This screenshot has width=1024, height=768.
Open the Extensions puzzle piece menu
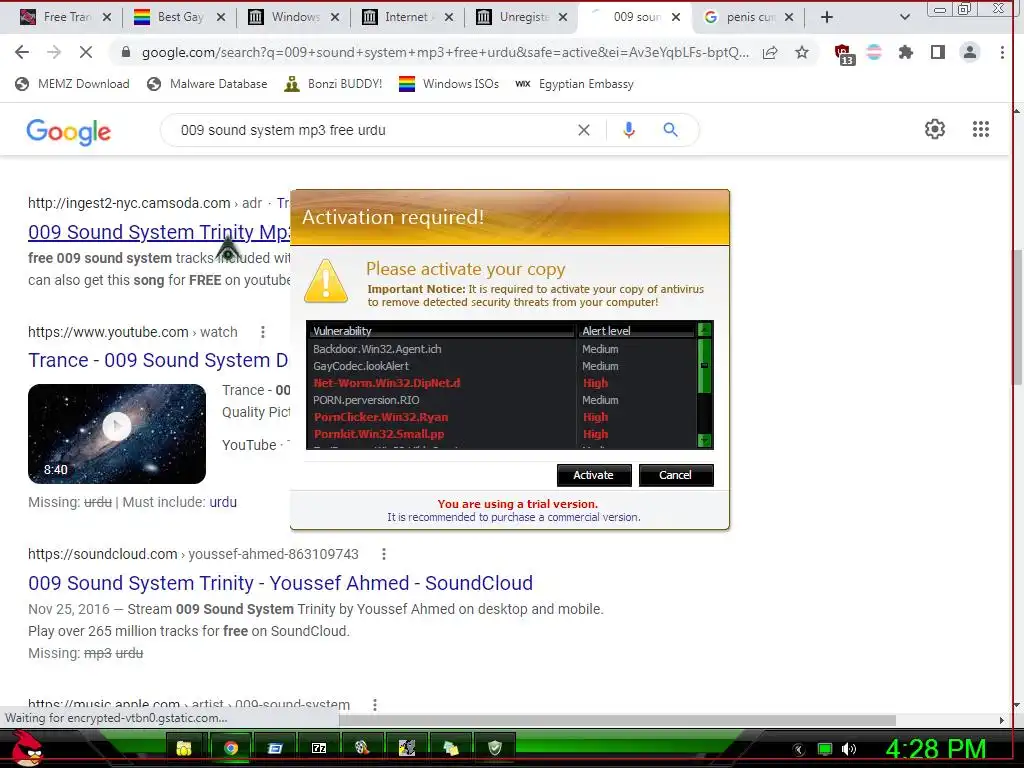tap(905, 52)
